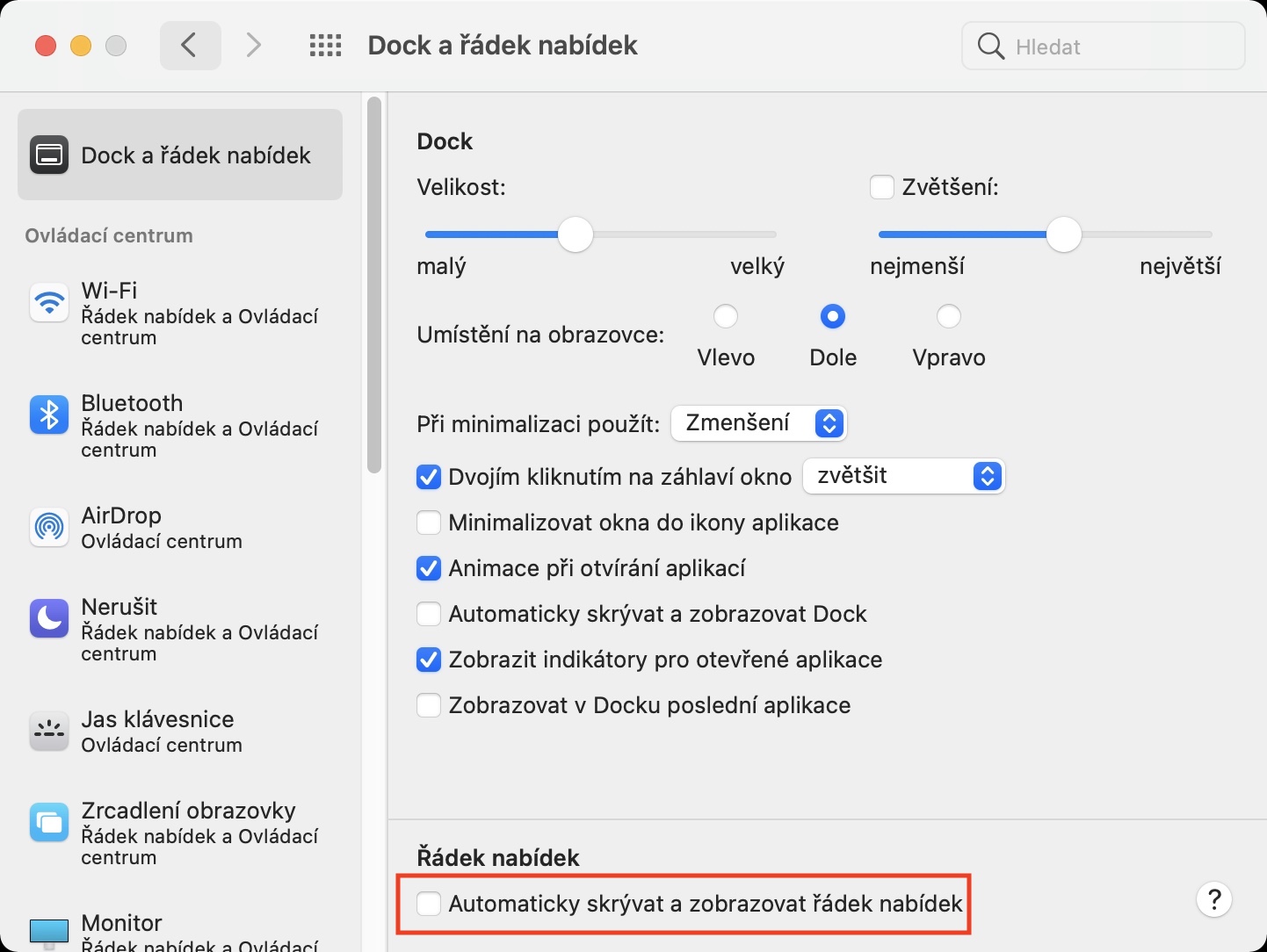
Task: Open AirDrop settings via its icon
Action: click(49, 527)
